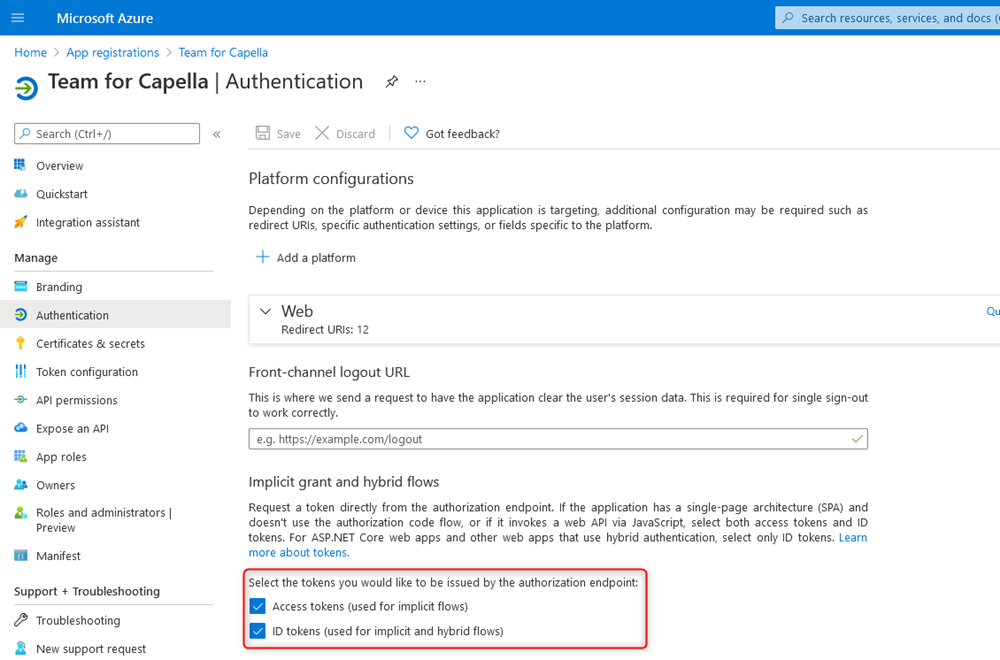The image size is (1000, 660).
Task: Collapse the Web platform configuration
Action: pyautogui.click(x=266, y=311)
